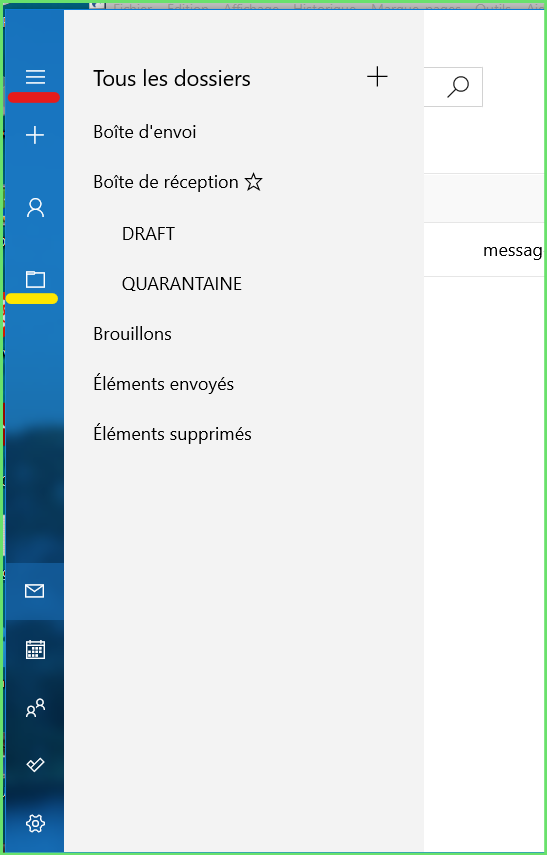Open the accounts person icon
The height and width of the screenshot is (855, 547).
[35, 208]
